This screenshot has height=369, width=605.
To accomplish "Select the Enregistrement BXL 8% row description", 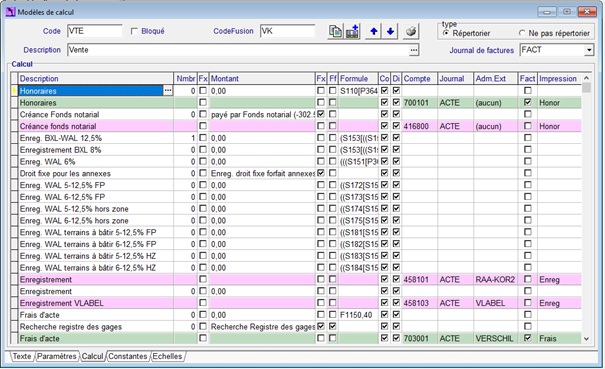I will (96, 150).
